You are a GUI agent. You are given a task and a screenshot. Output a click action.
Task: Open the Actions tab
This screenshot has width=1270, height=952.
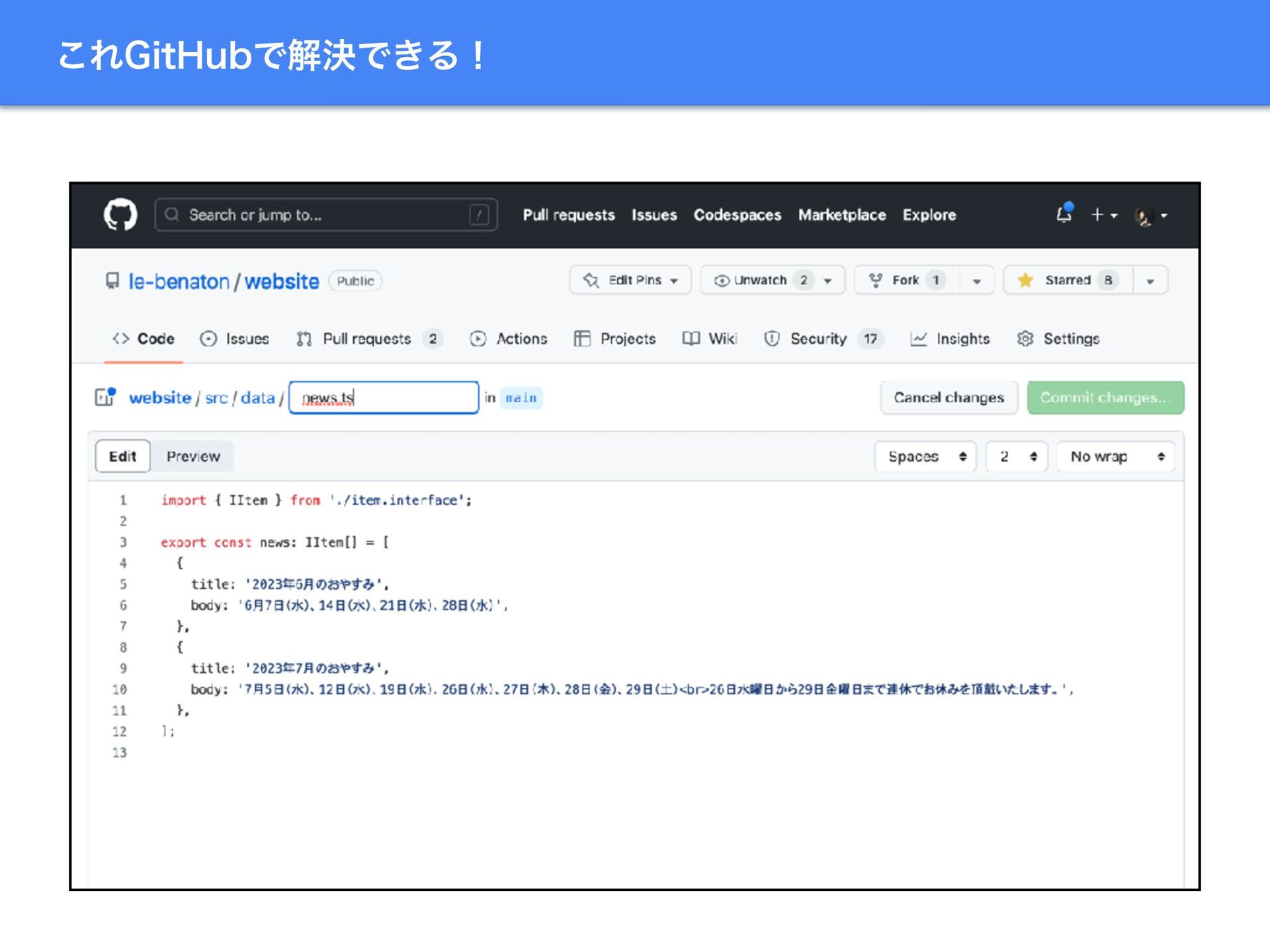(509, 338)
